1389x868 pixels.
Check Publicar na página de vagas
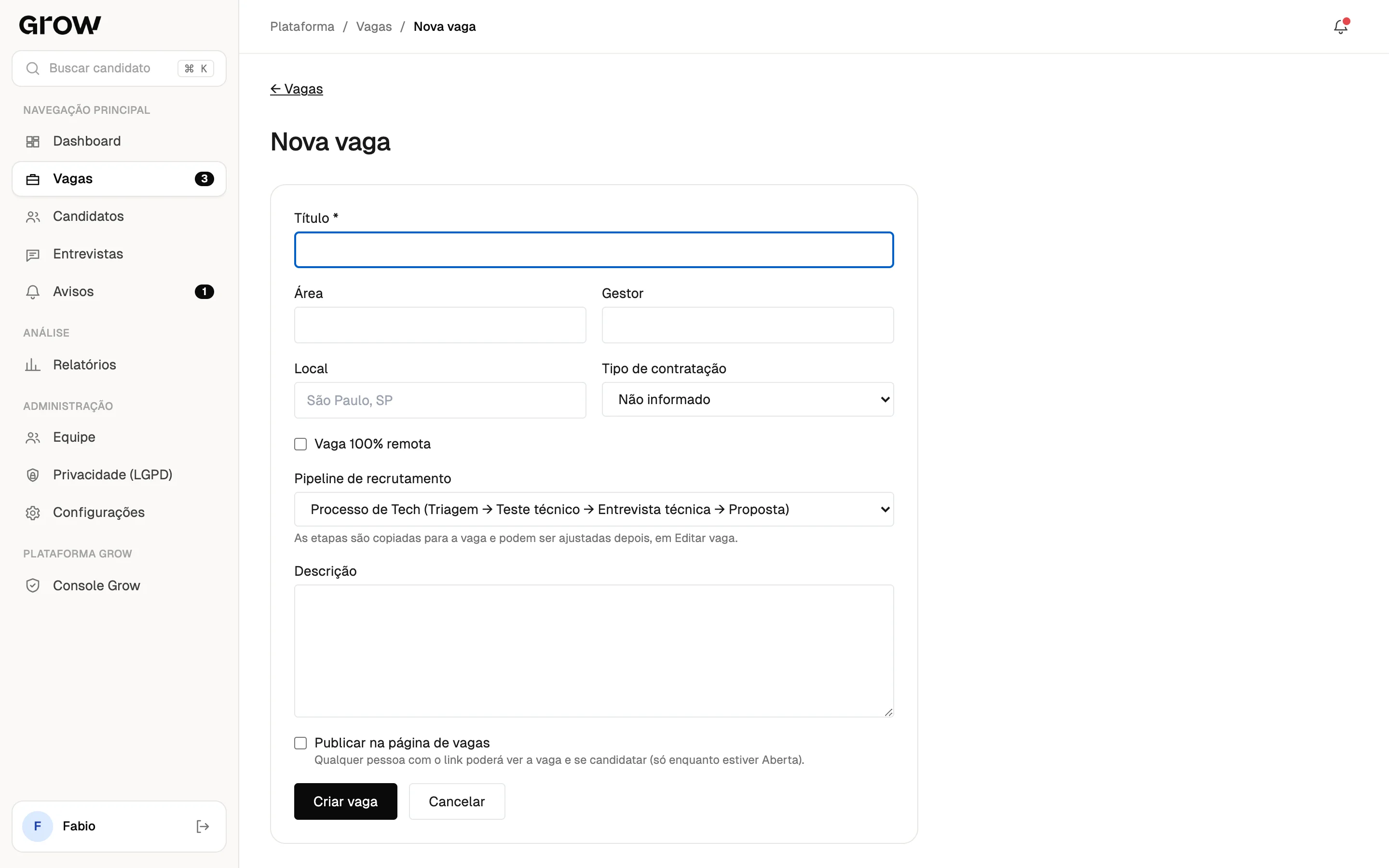coord(300,743)
